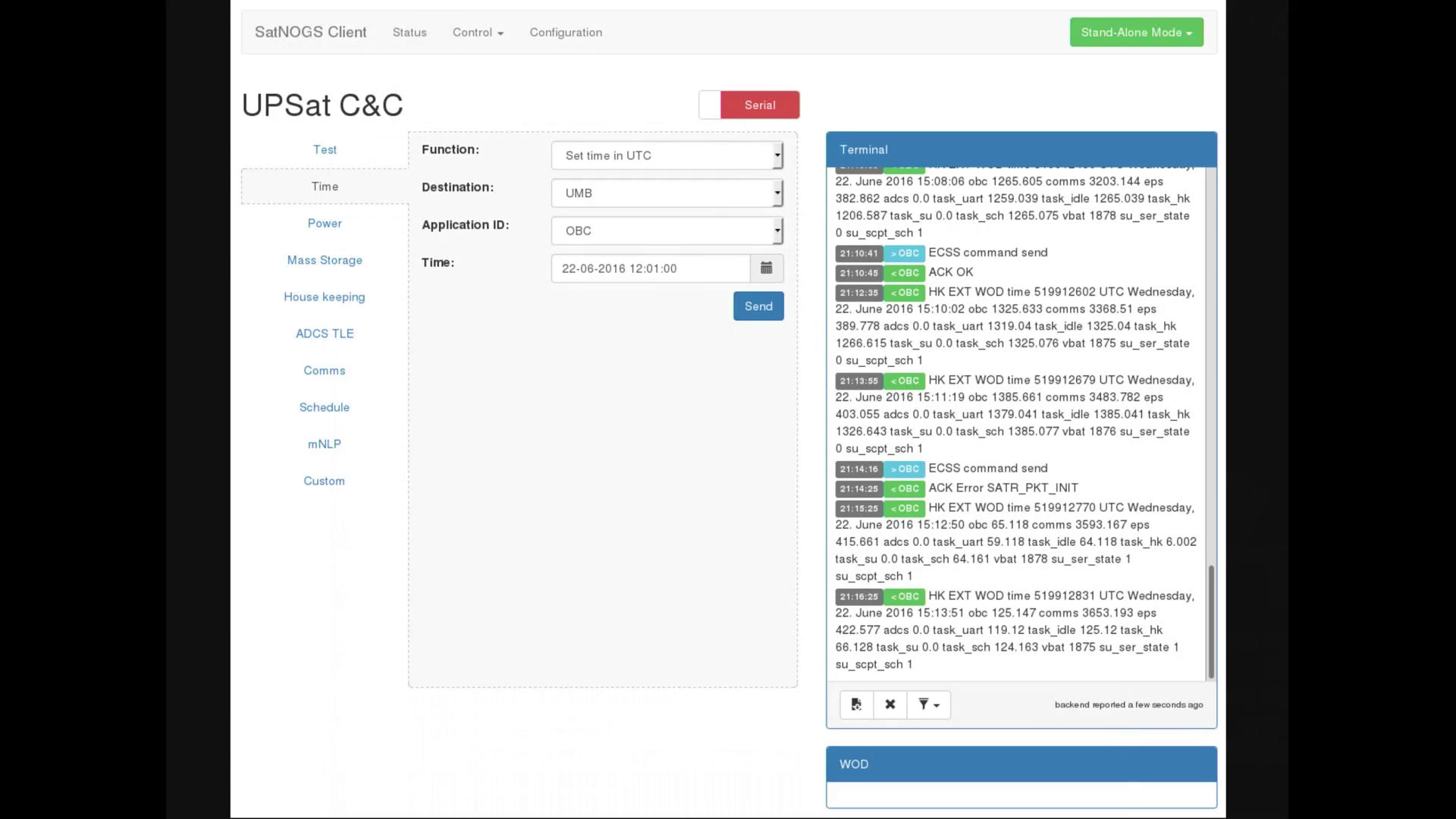Click the 21:16:25 timestamp badge

859,597
